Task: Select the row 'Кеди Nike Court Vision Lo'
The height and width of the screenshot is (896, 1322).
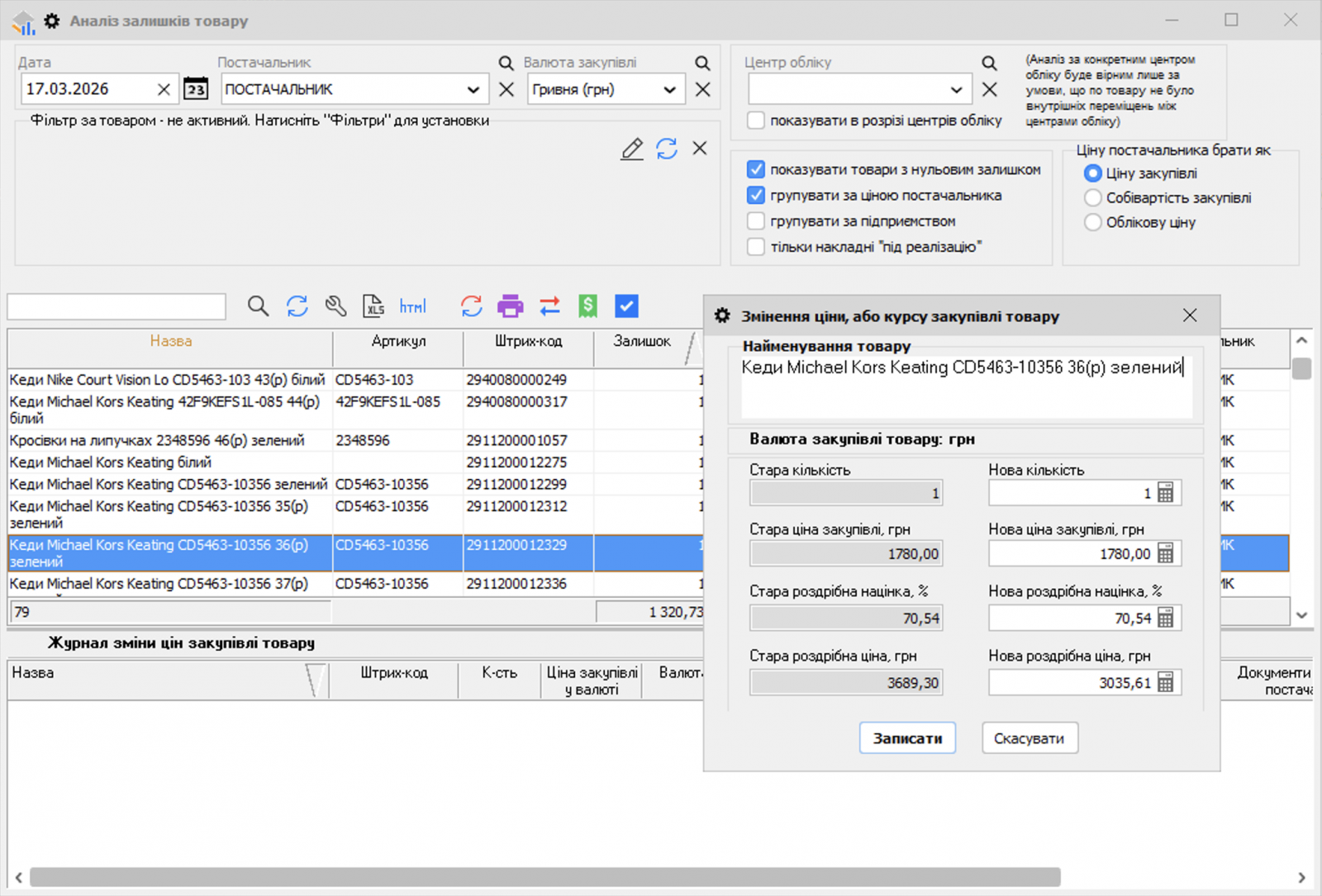Action: 165,380
